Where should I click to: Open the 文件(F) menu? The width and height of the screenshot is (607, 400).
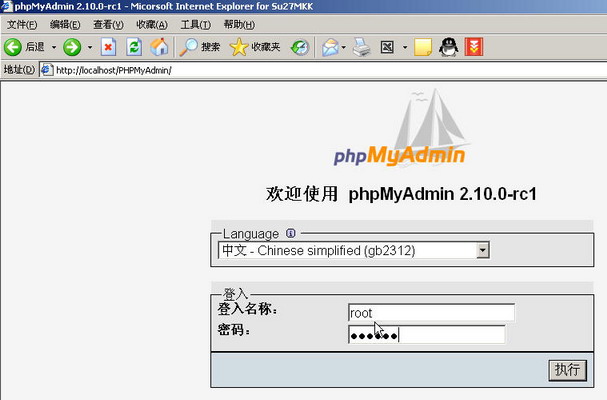click(22, 25)
